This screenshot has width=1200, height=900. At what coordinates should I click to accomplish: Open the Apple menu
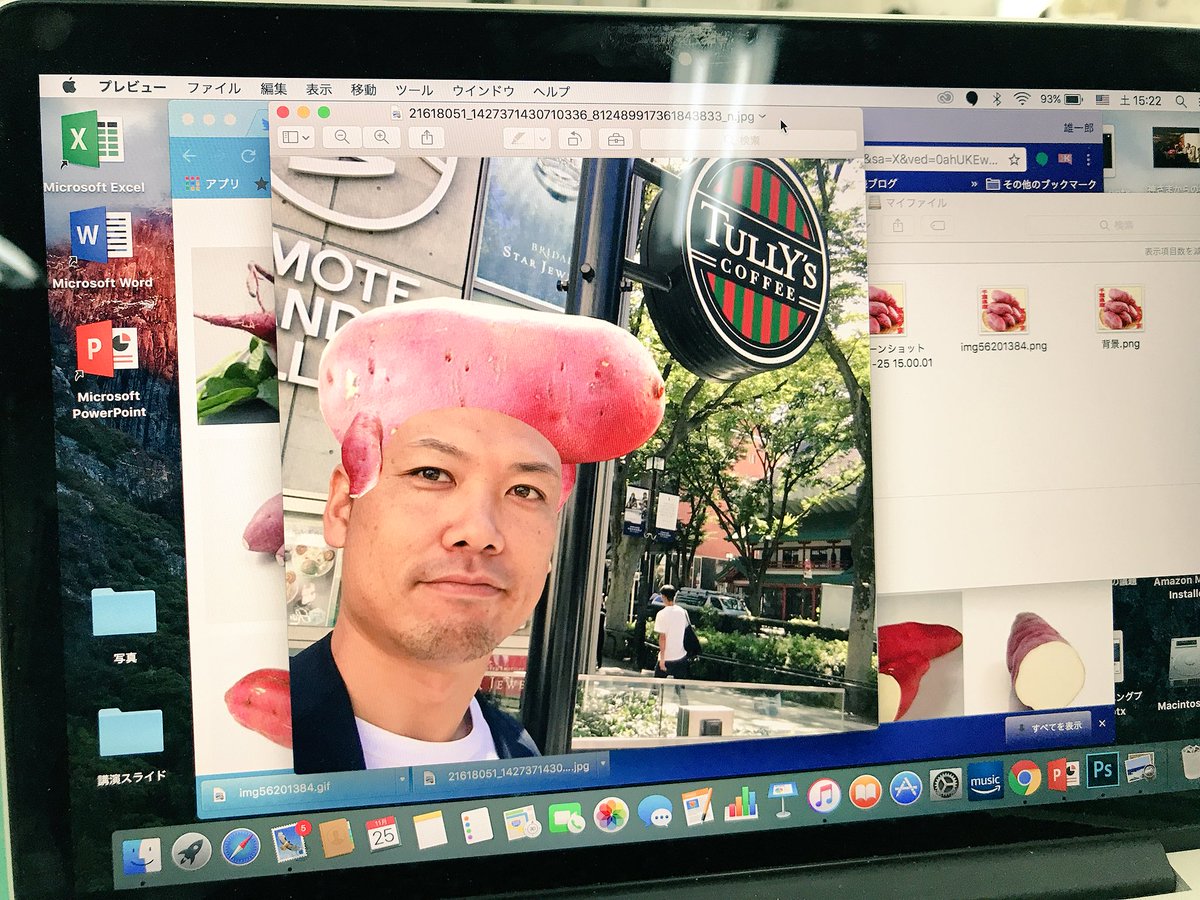[x=69, y=86]
